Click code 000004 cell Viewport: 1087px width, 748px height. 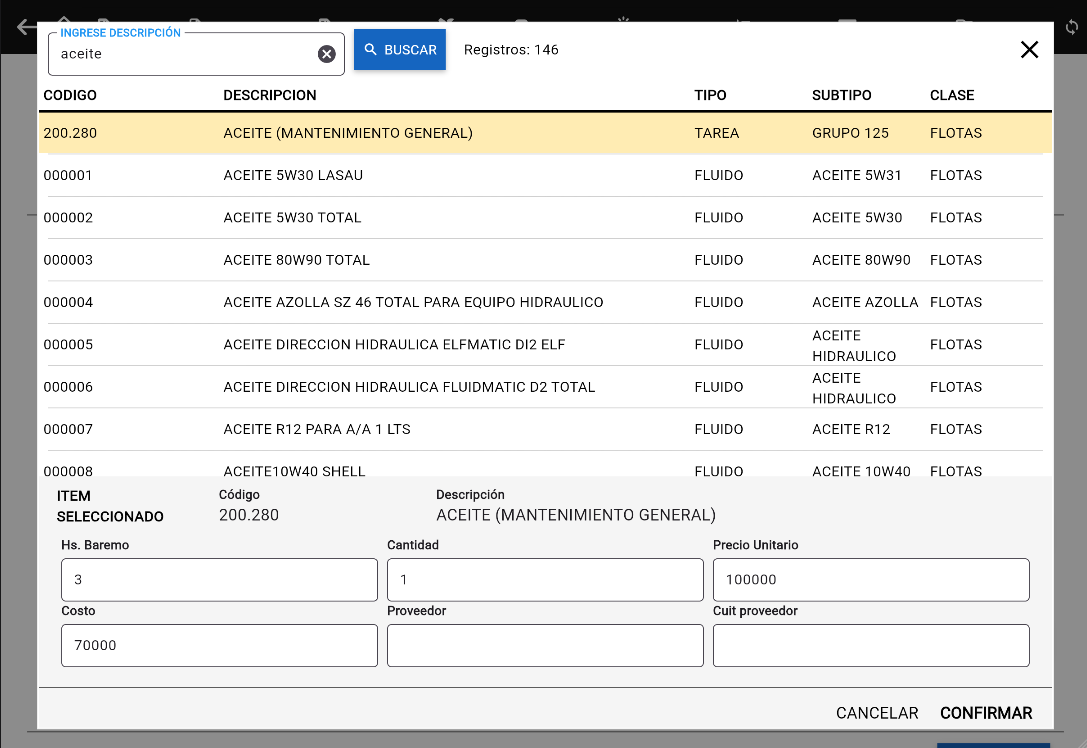(x=68, y=302)
